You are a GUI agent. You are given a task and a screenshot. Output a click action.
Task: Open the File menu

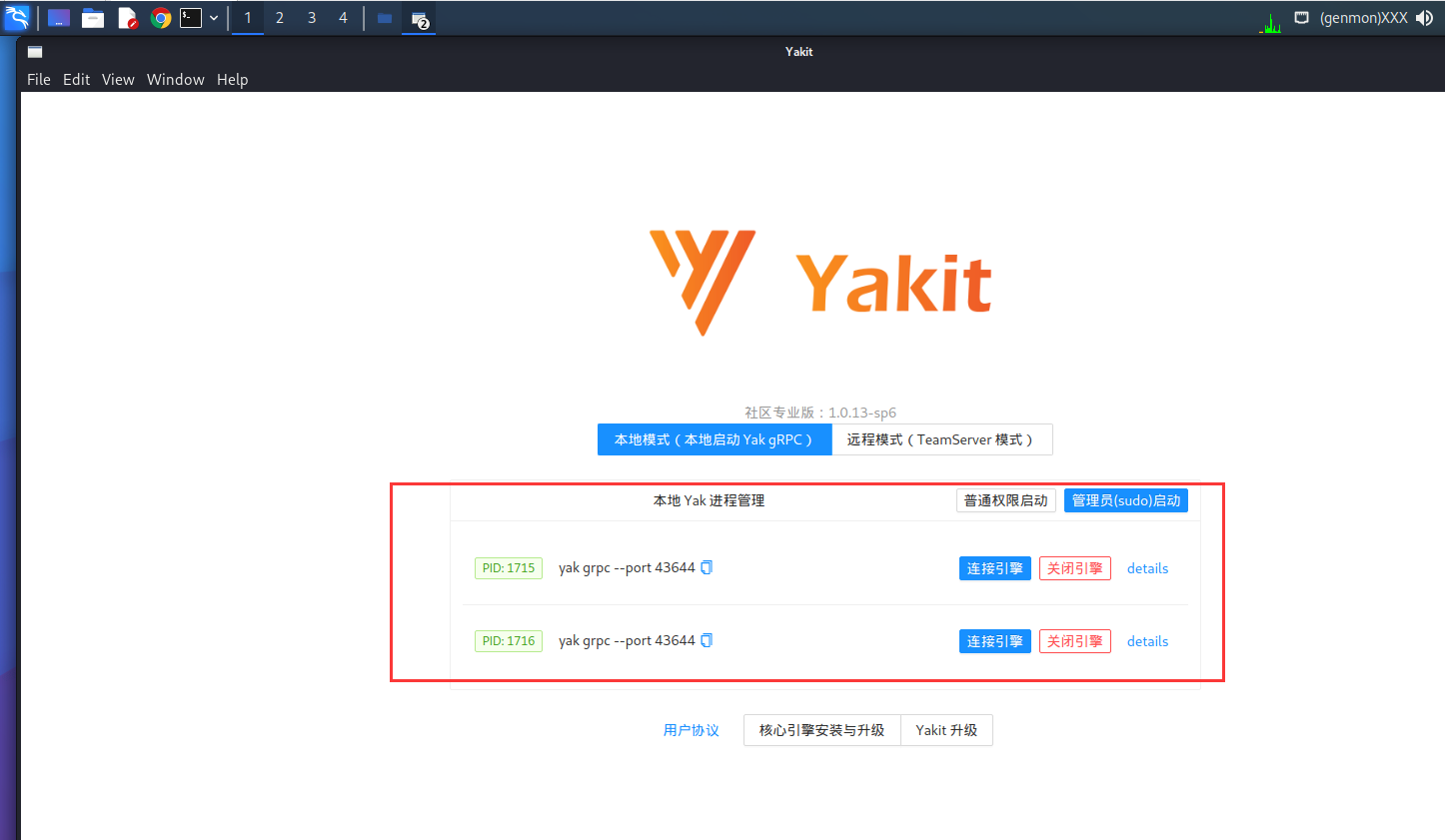(39, 80)
